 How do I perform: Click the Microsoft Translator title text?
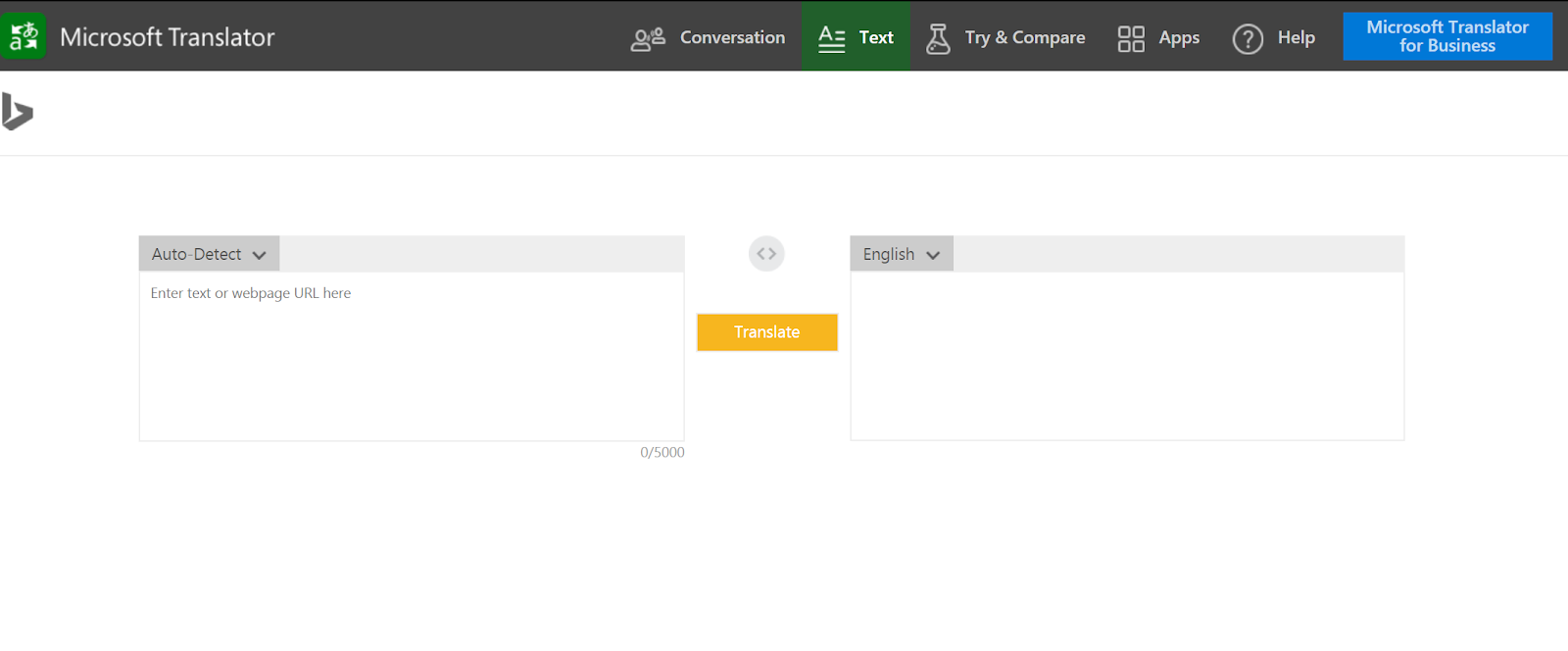pyautogui.click(x=168, y=37)
